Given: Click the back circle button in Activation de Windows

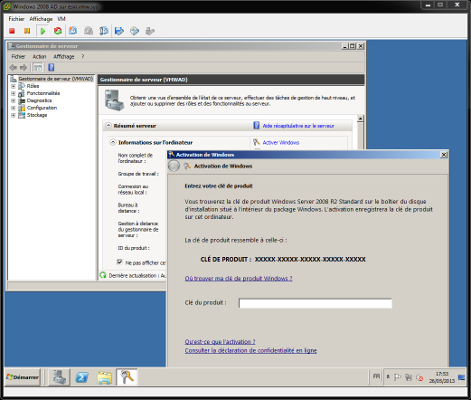Looking at the screenshot, I should (174, 166).
